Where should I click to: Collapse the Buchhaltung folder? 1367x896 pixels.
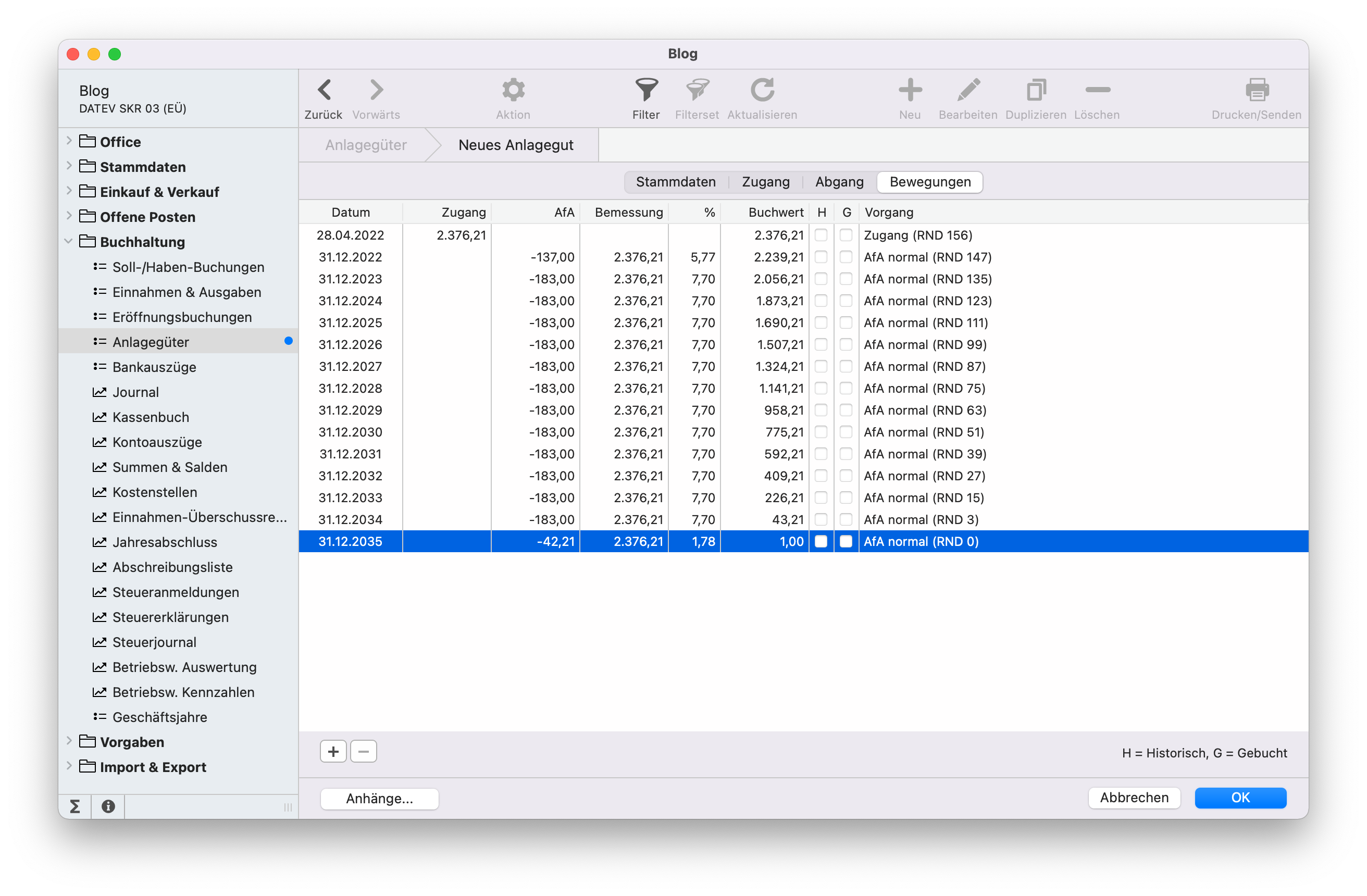[x=69, y=242]
